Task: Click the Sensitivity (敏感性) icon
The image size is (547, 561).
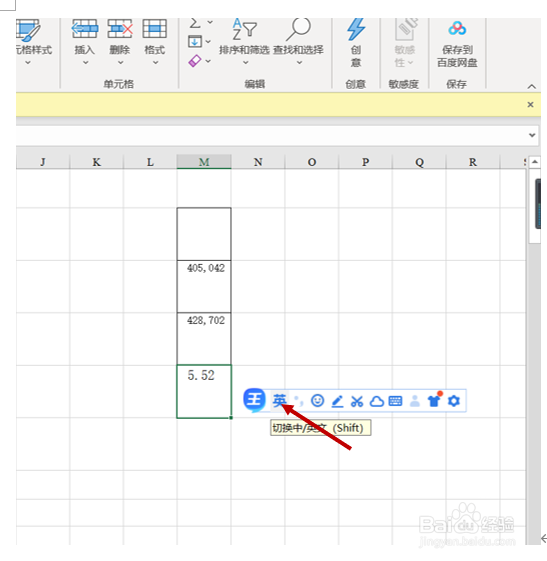Action: (405, 29)
